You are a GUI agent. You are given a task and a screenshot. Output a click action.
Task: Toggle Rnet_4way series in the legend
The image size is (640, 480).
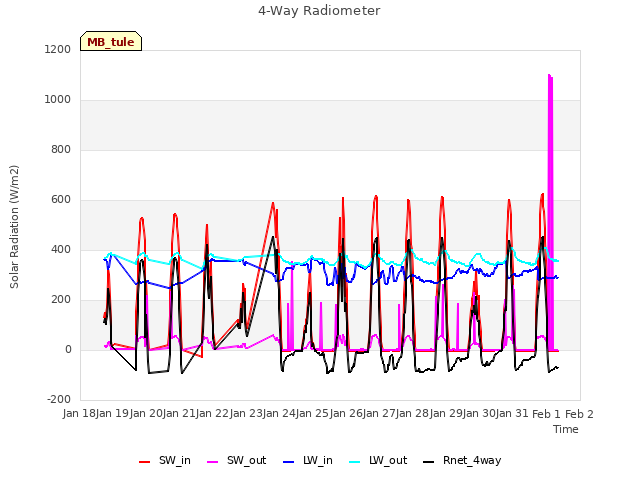pos(462,460)
